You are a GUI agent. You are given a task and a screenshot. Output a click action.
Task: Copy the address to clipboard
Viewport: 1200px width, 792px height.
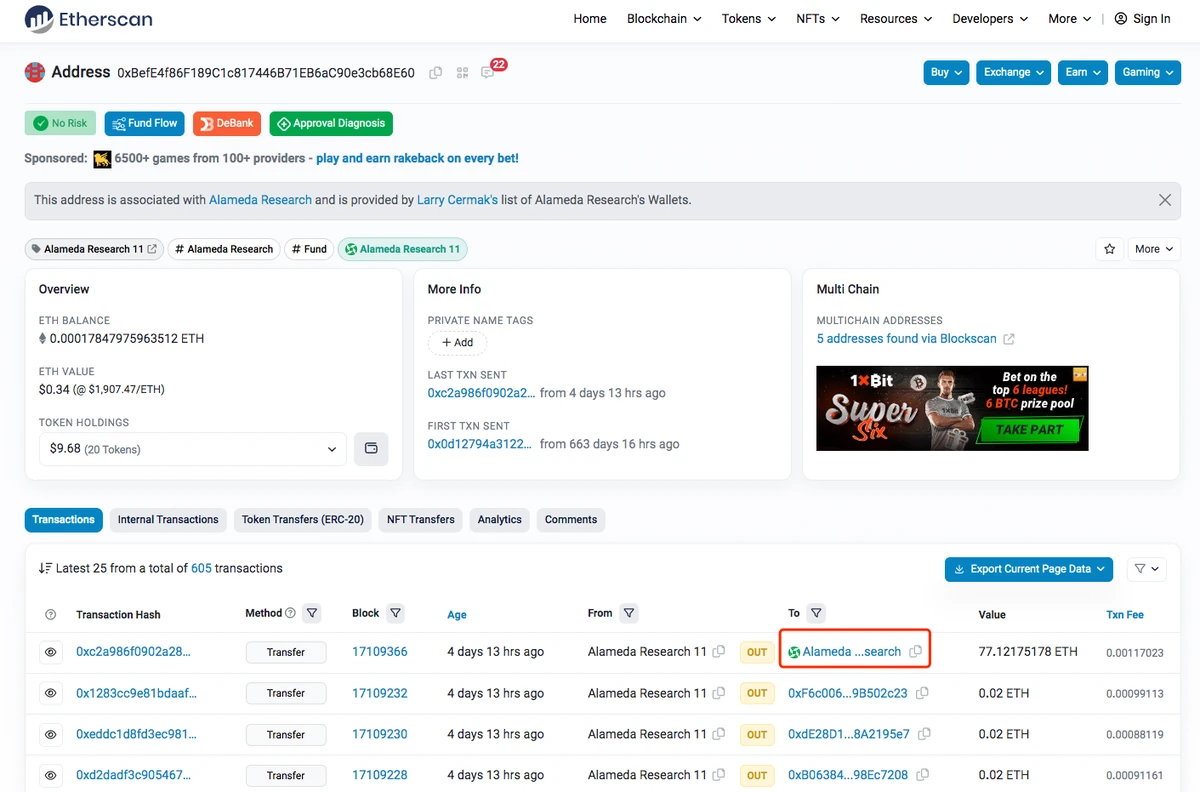(x=436, y=73)
